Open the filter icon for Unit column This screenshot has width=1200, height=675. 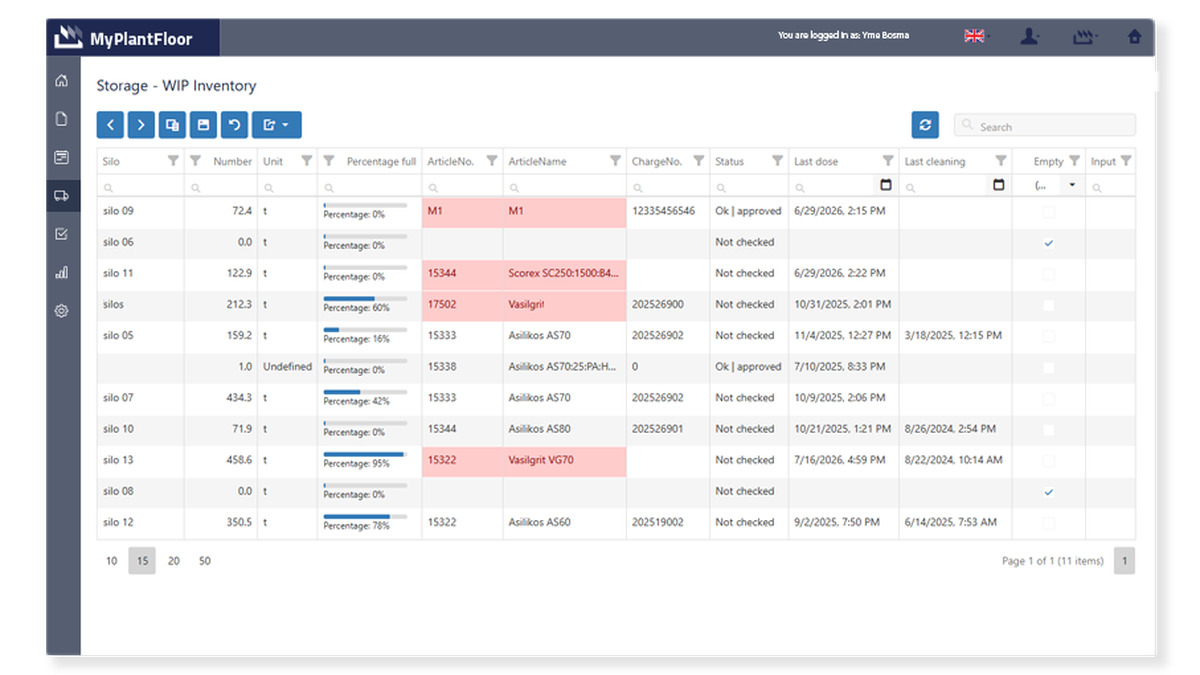coord(307,161)
